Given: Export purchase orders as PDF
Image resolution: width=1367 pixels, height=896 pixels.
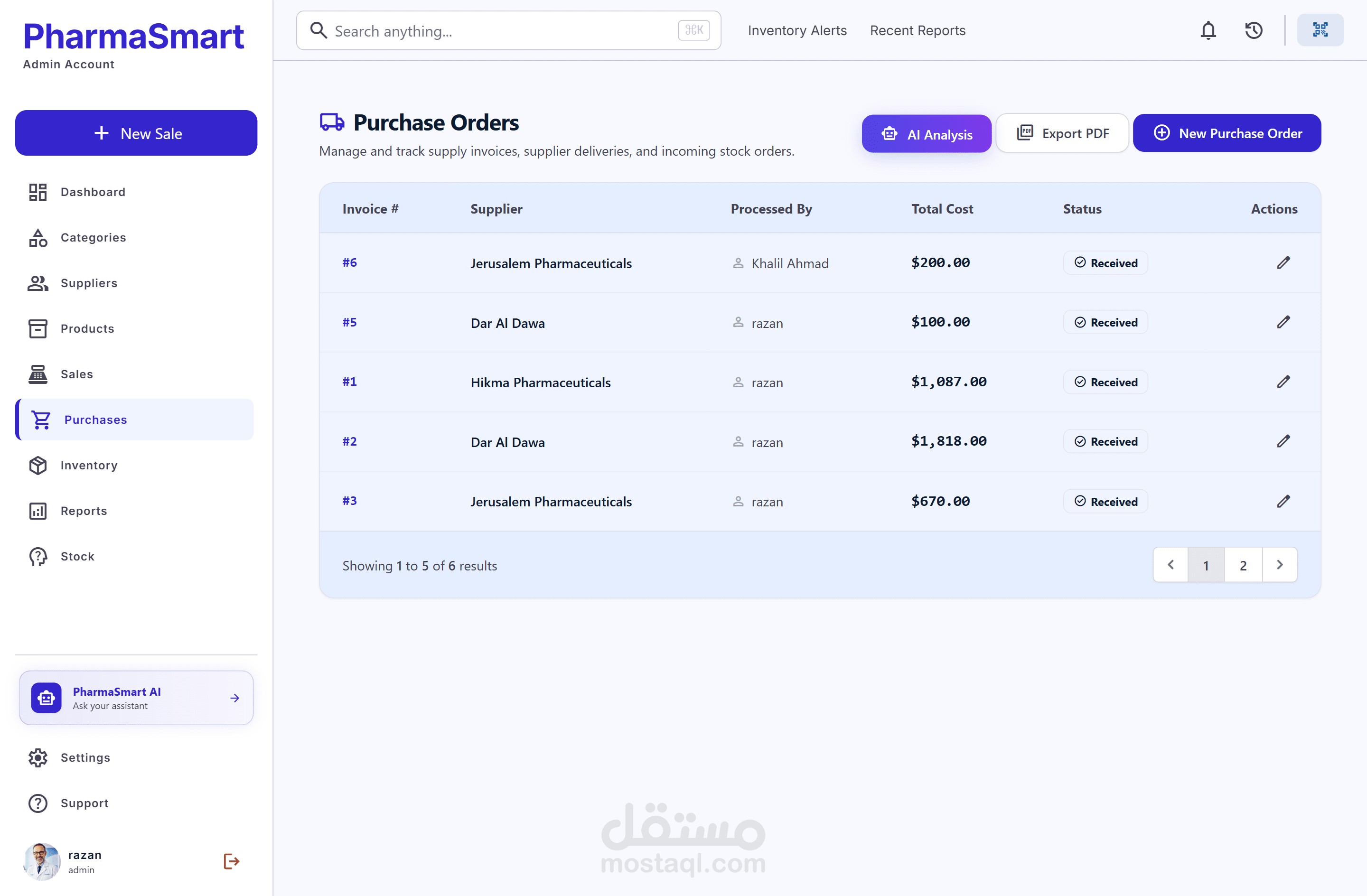Looking at the screenshot, I should coord(1062,133).
